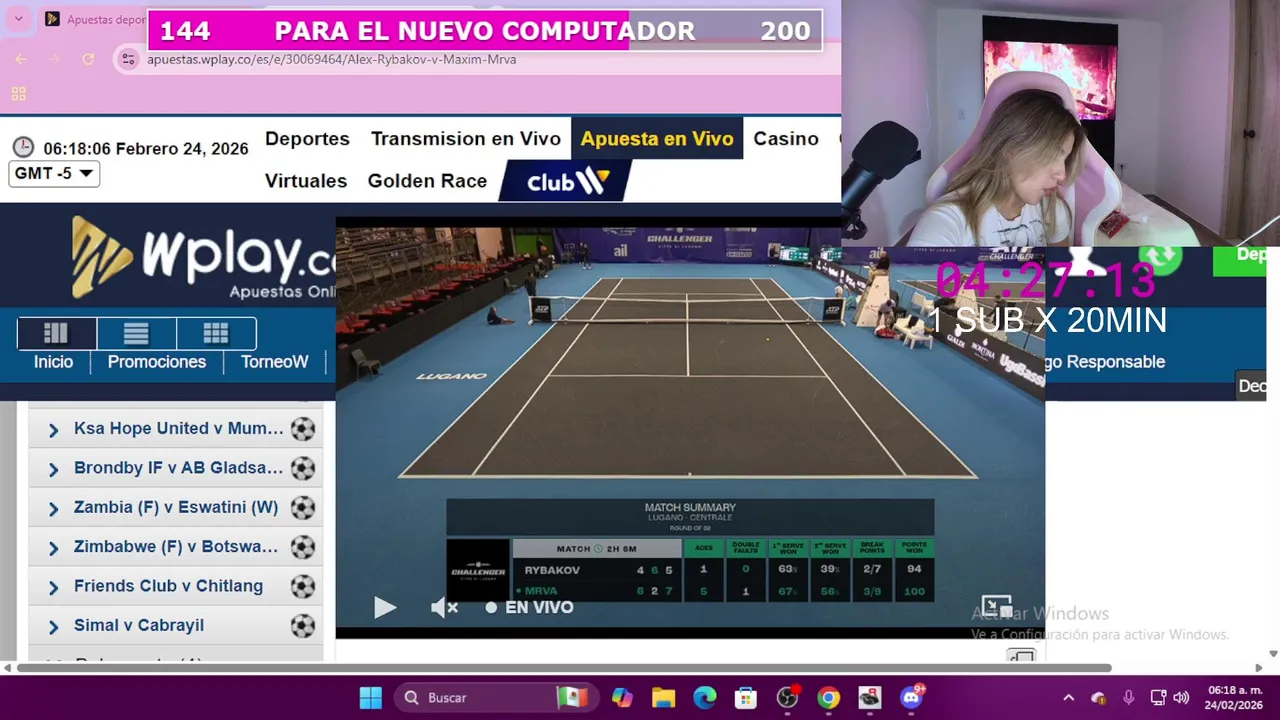The width and height of the screenshot is (1280, 720).
Task: Click the Chrome back arrow
Action: pyautogui.click(x=21, y=59)
